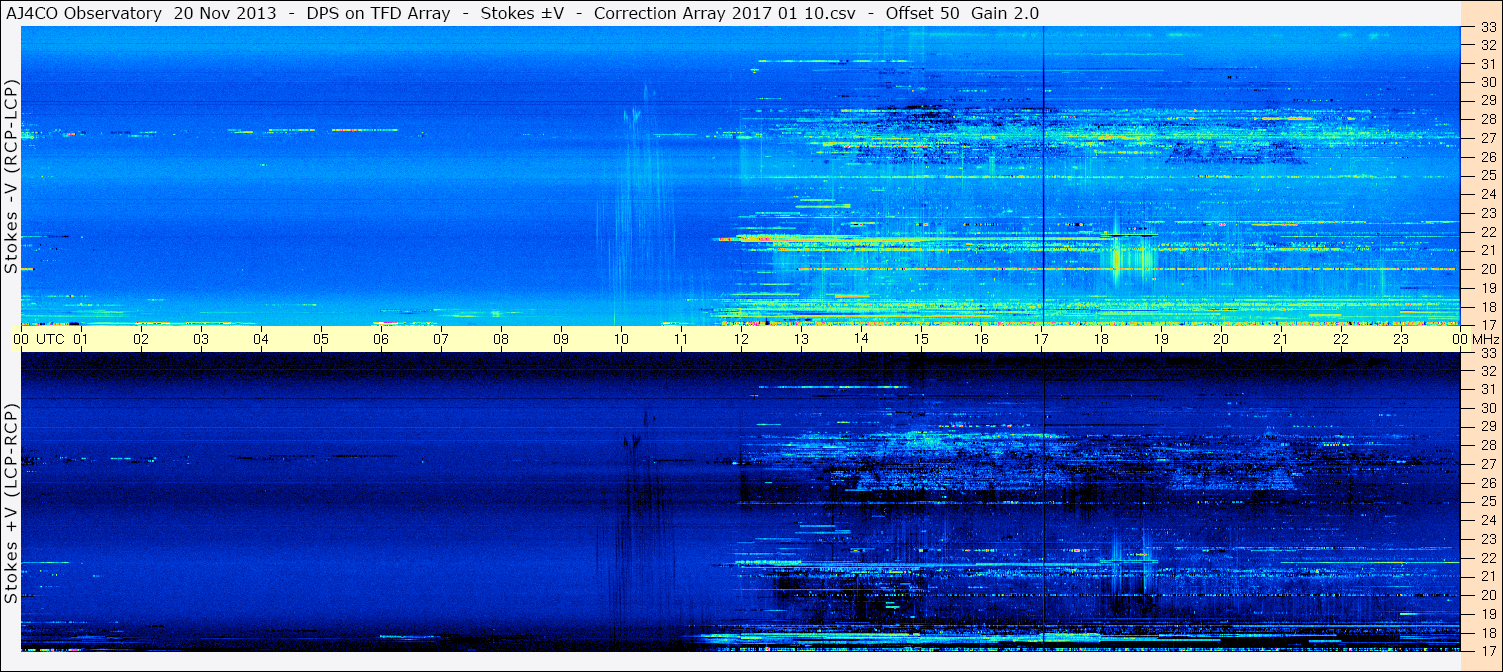Select the 01 hour tick on time axis
1503x672 pixels.
[x=81, y=339]
